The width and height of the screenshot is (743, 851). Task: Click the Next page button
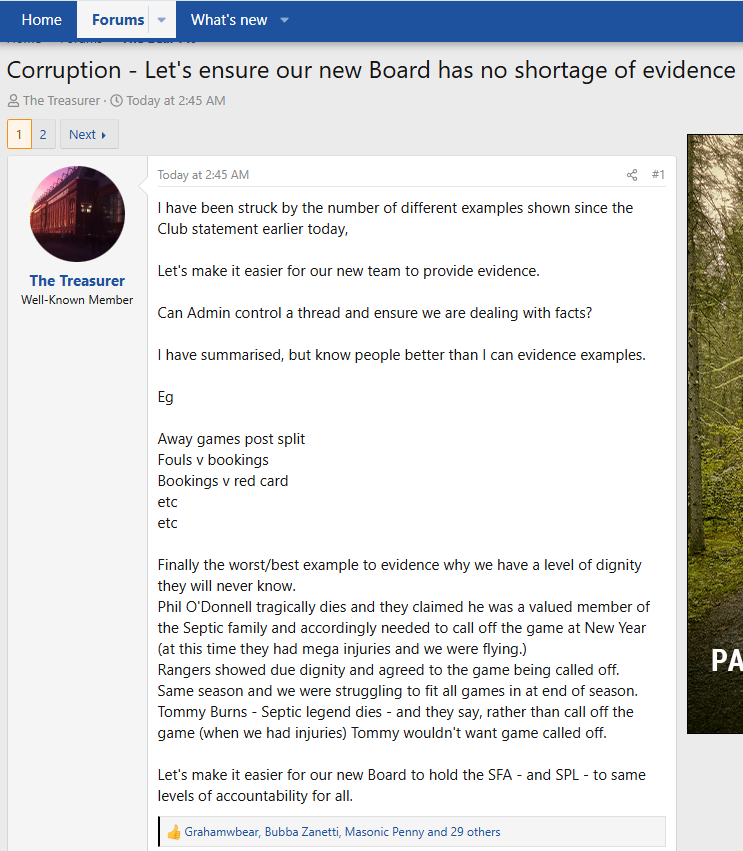click(89, 134)
